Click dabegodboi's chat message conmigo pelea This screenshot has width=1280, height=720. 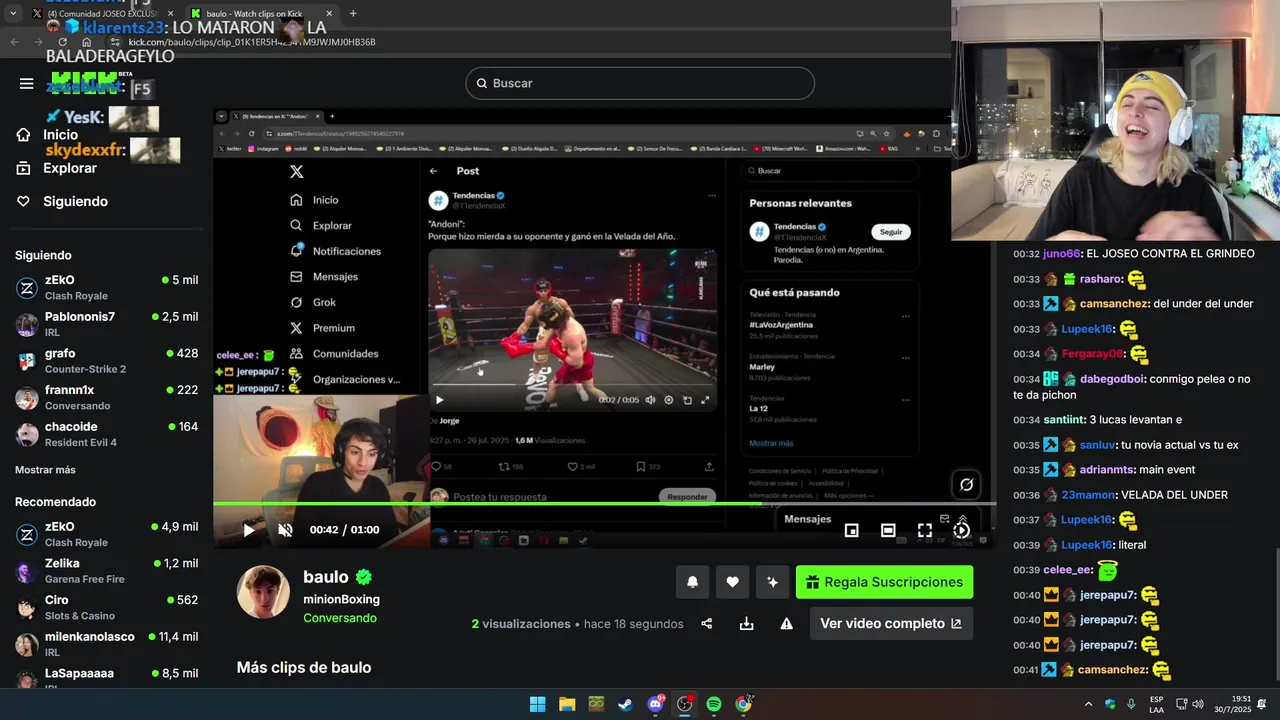(1132, 387)
